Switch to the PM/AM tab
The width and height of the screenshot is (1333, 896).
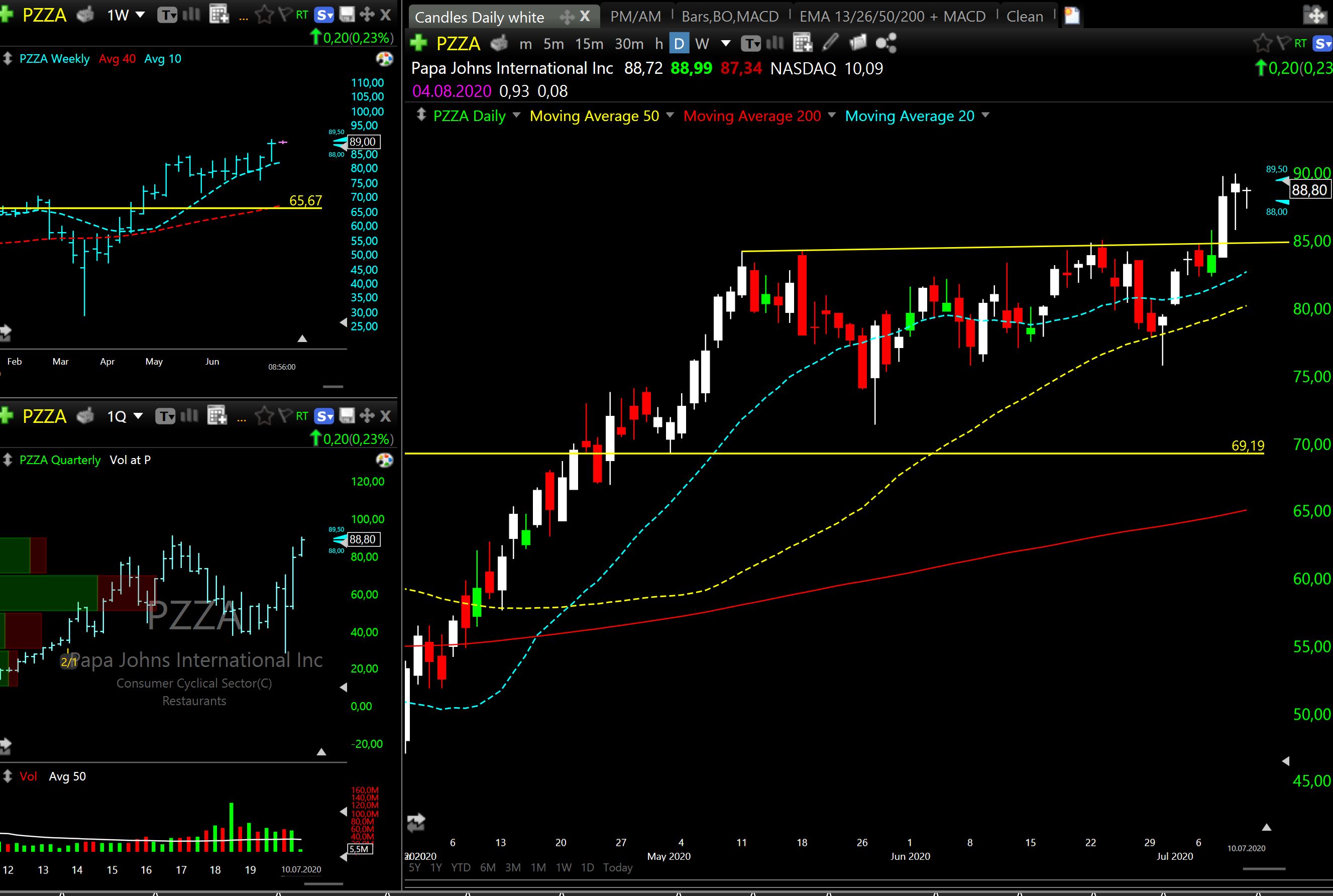coord(635,17)
